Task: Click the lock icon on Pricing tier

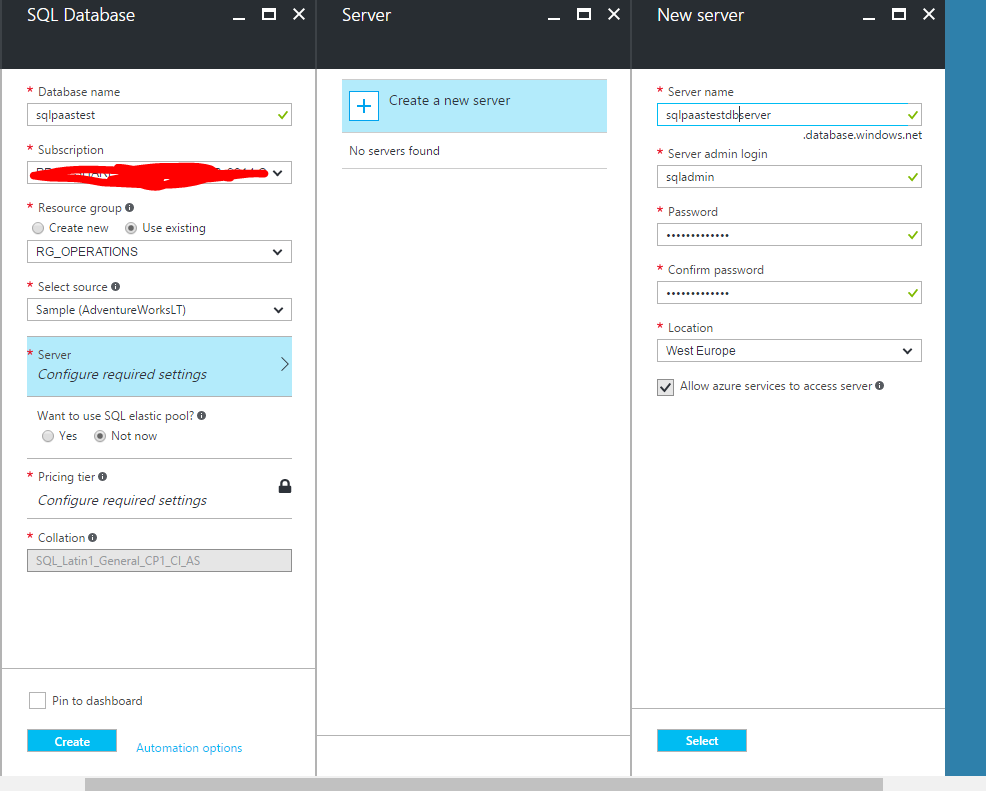Action: point(284,485)
